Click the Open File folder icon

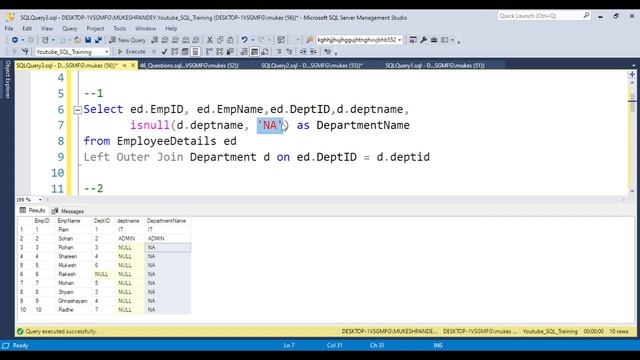(77, 40)
